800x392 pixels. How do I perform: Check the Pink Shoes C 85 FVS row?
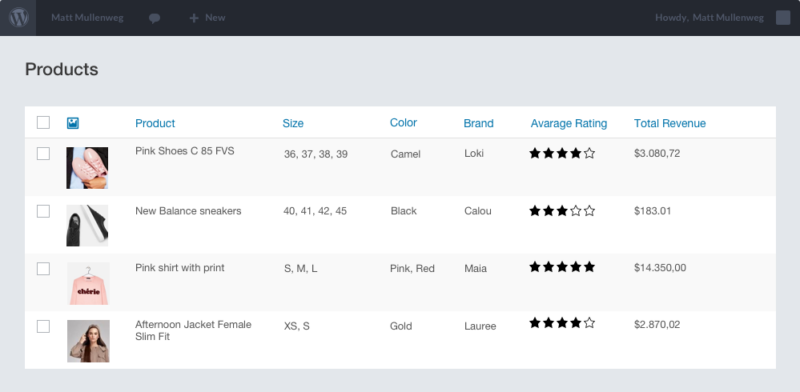click(43, 154)
